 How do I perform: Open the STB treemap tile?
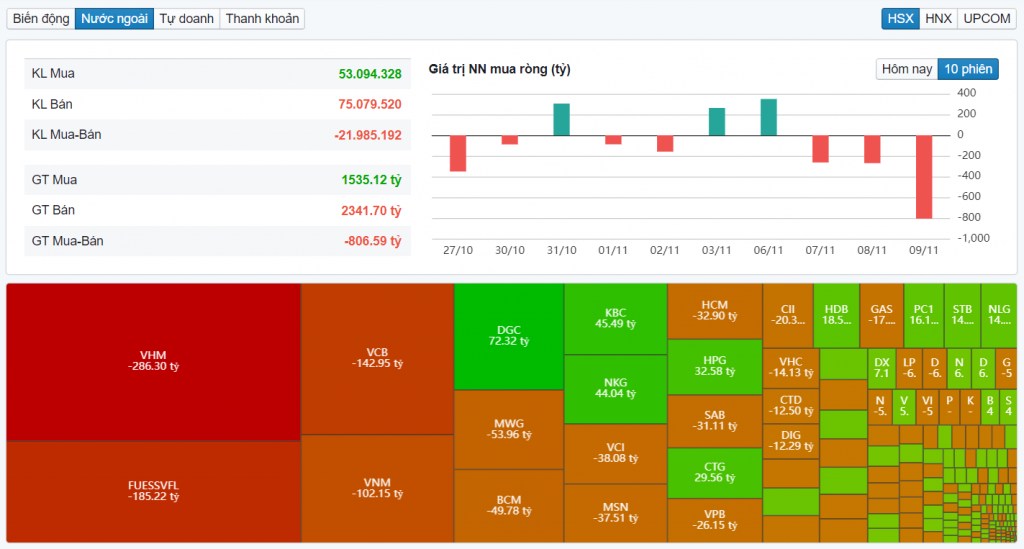click(x=962, y=315)
